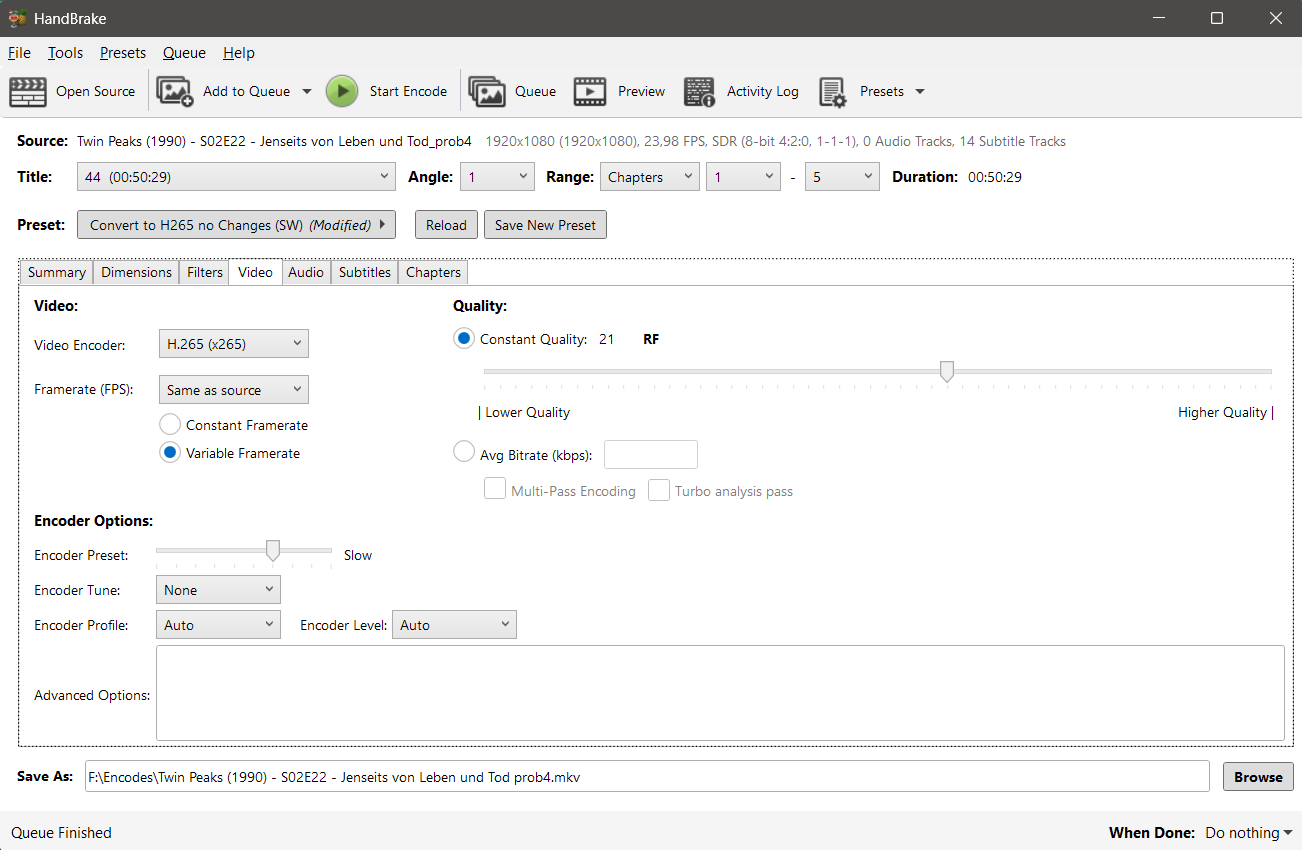Screen dimensions: 1302x850
Task: Open the Queue via its stacked-images icon
Action: [x=487, y=91]
